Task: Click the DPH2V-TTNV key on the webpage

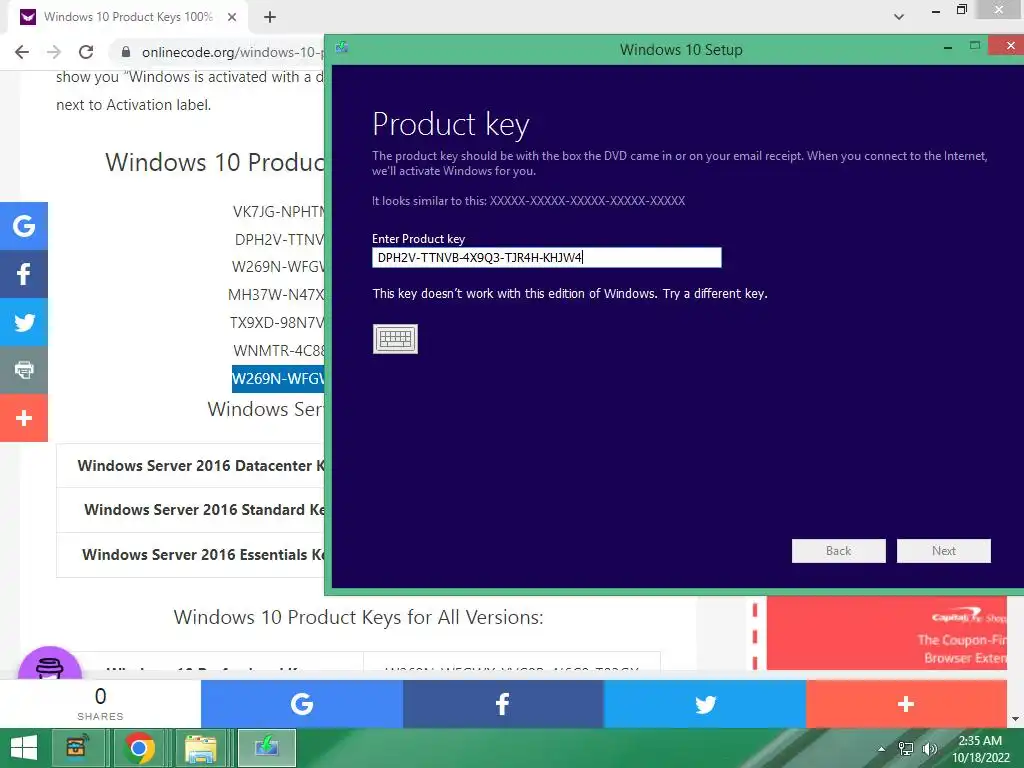Action: click(x=280, y=240)
